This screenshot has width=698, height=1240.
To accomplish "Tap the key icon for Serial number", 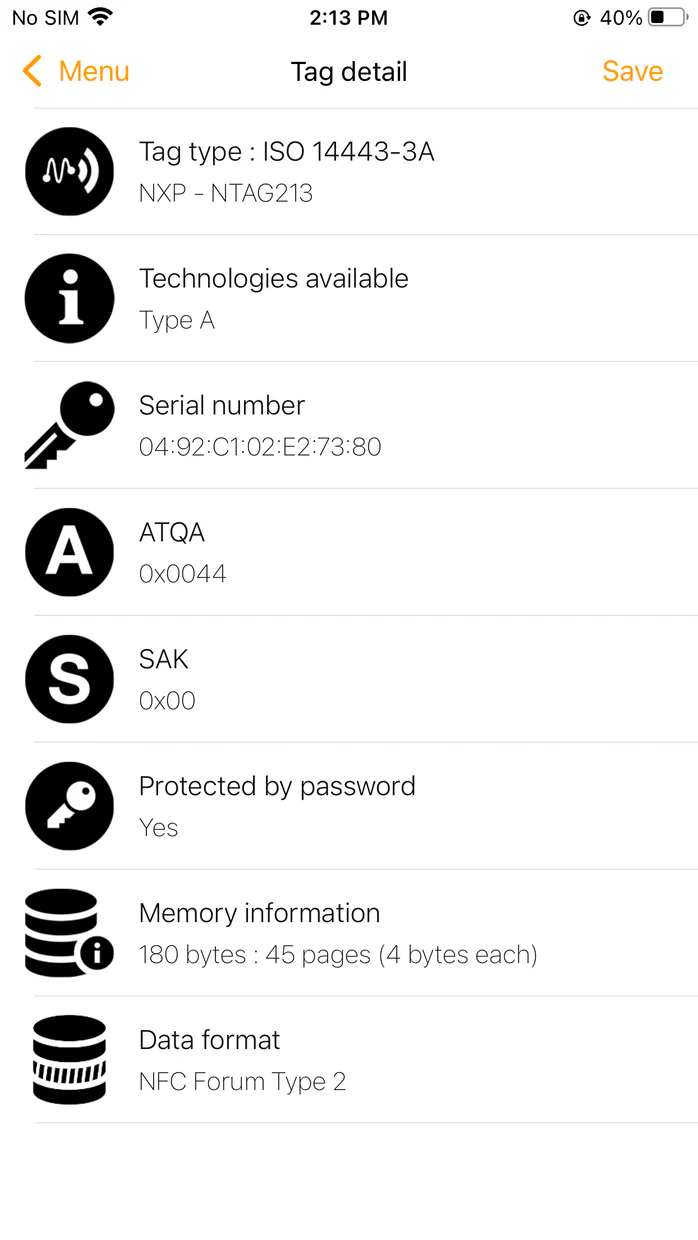I will click(69, 425).
